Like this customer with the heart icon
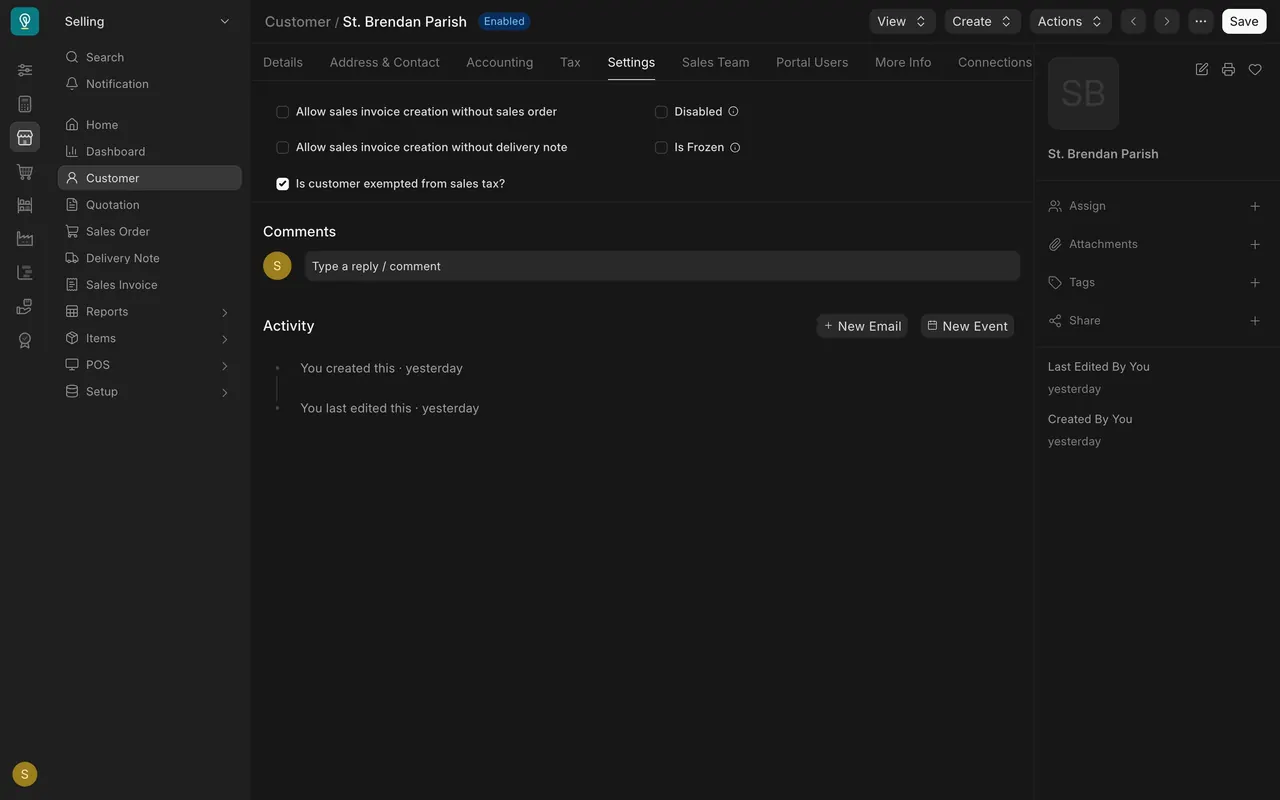 [1255, 69]
